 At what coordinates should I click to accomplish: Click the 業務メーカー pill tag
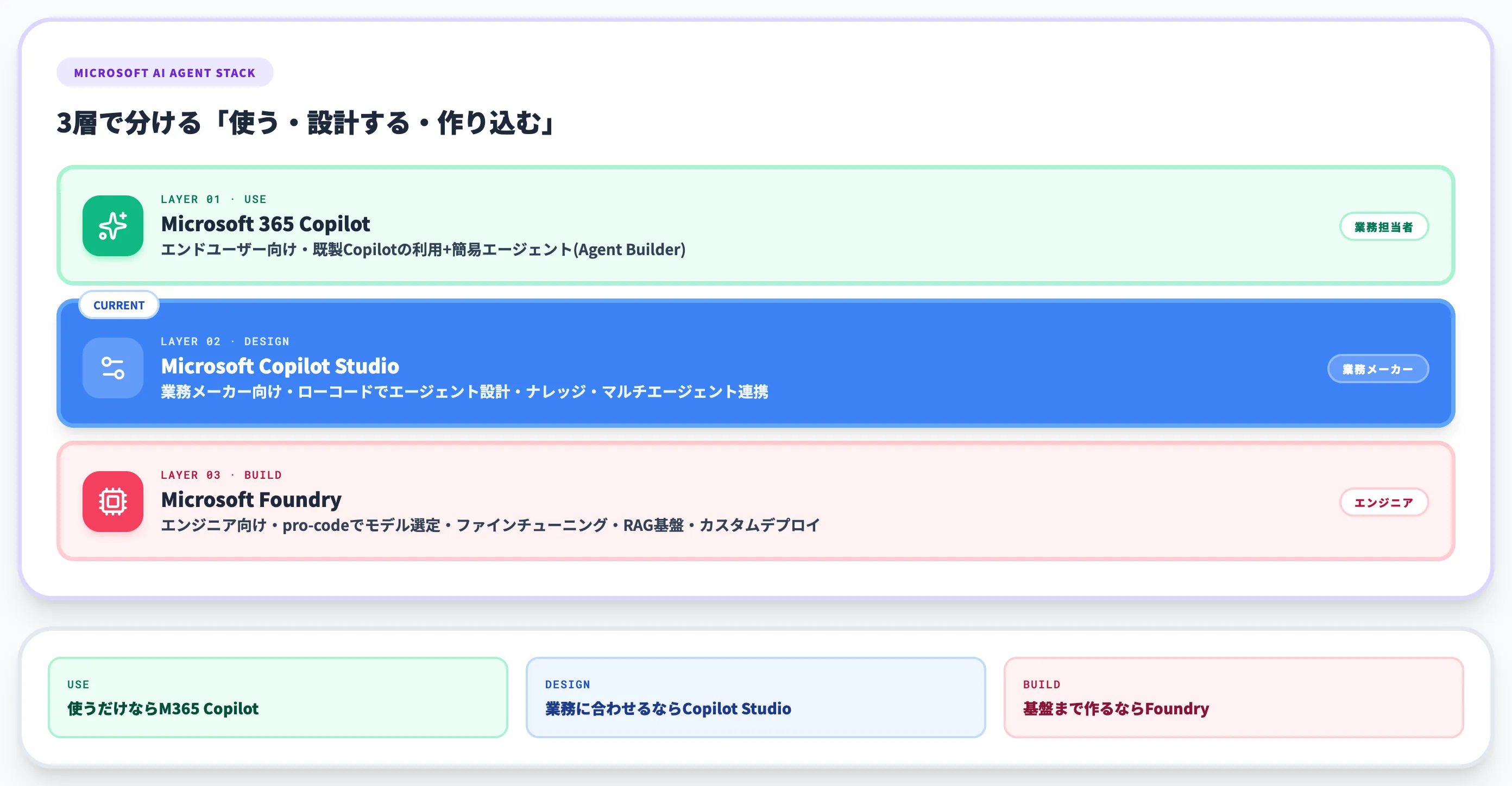coord(1378,369)
